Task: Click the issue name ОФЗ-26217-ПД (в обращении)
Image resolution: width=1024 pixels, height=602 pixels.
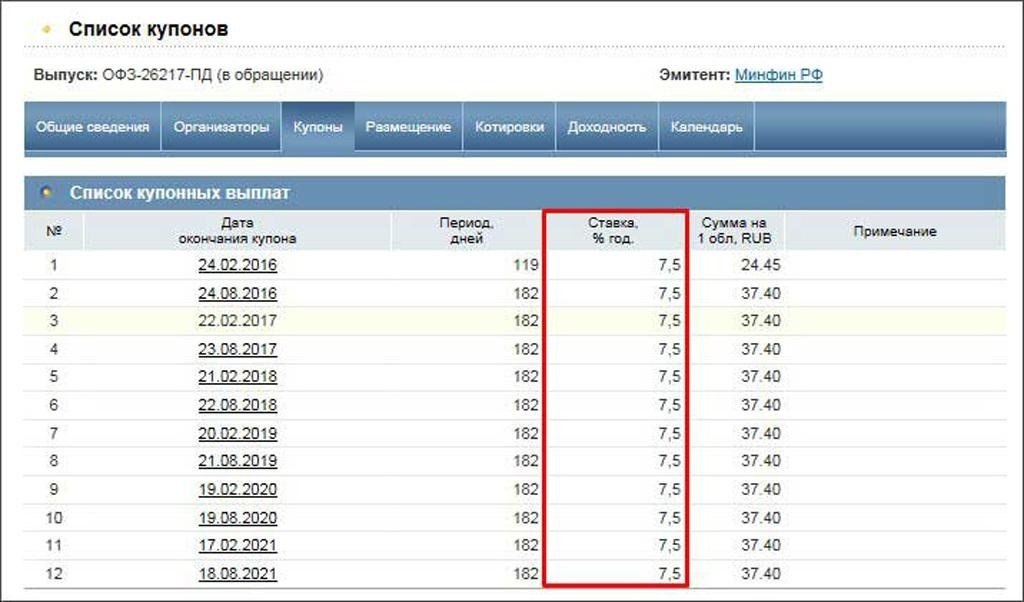Action: (x=212, y=74)
